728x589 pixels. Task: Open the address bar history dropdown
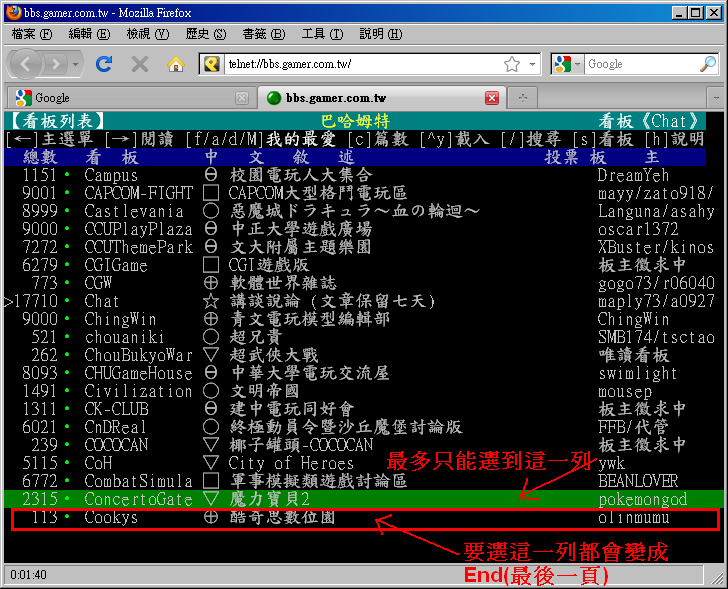click(x=532, y=64)
